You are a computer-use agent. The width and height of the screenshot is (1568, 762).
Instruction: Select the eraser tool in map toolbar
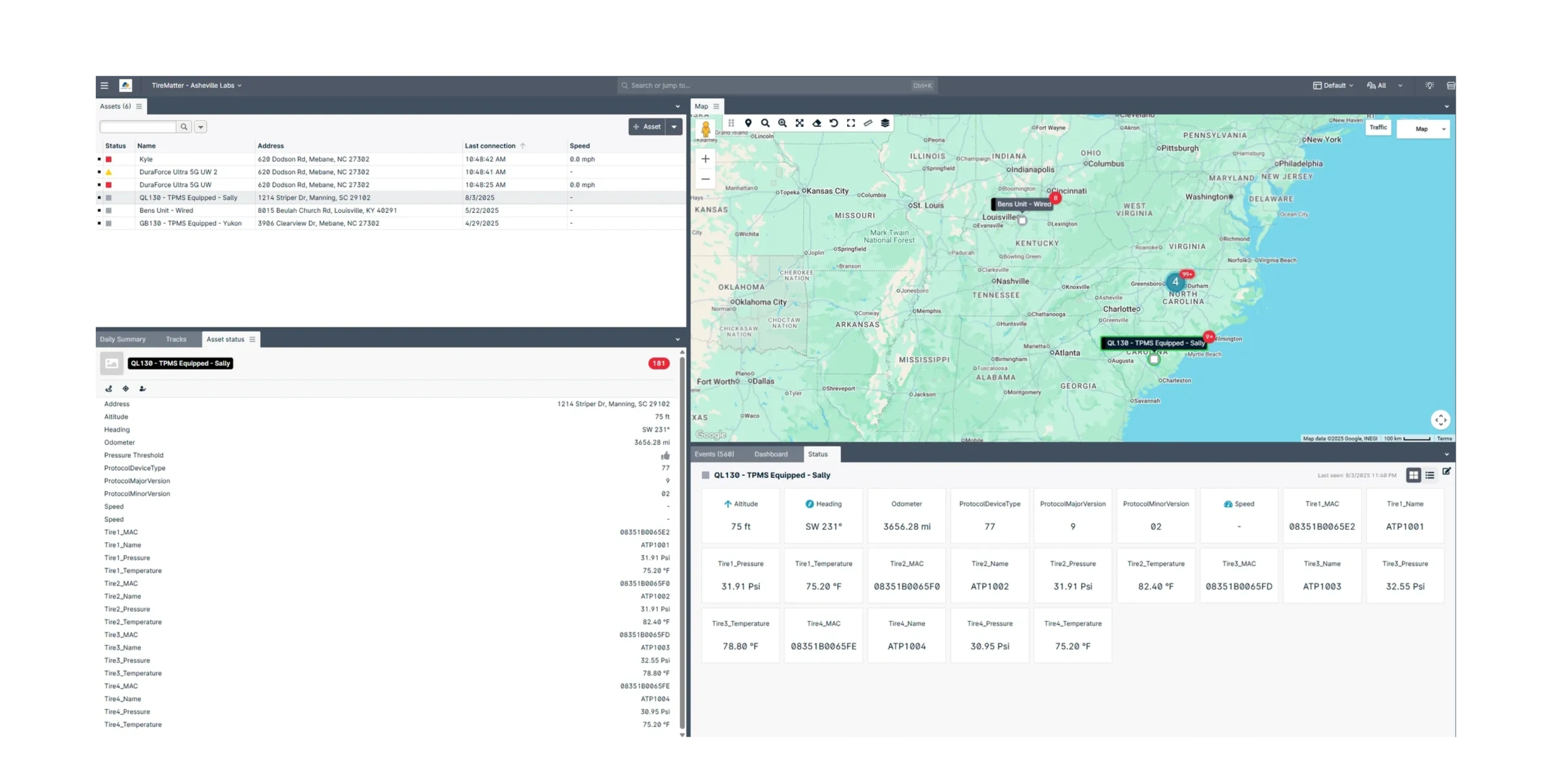tap(817, 124)
